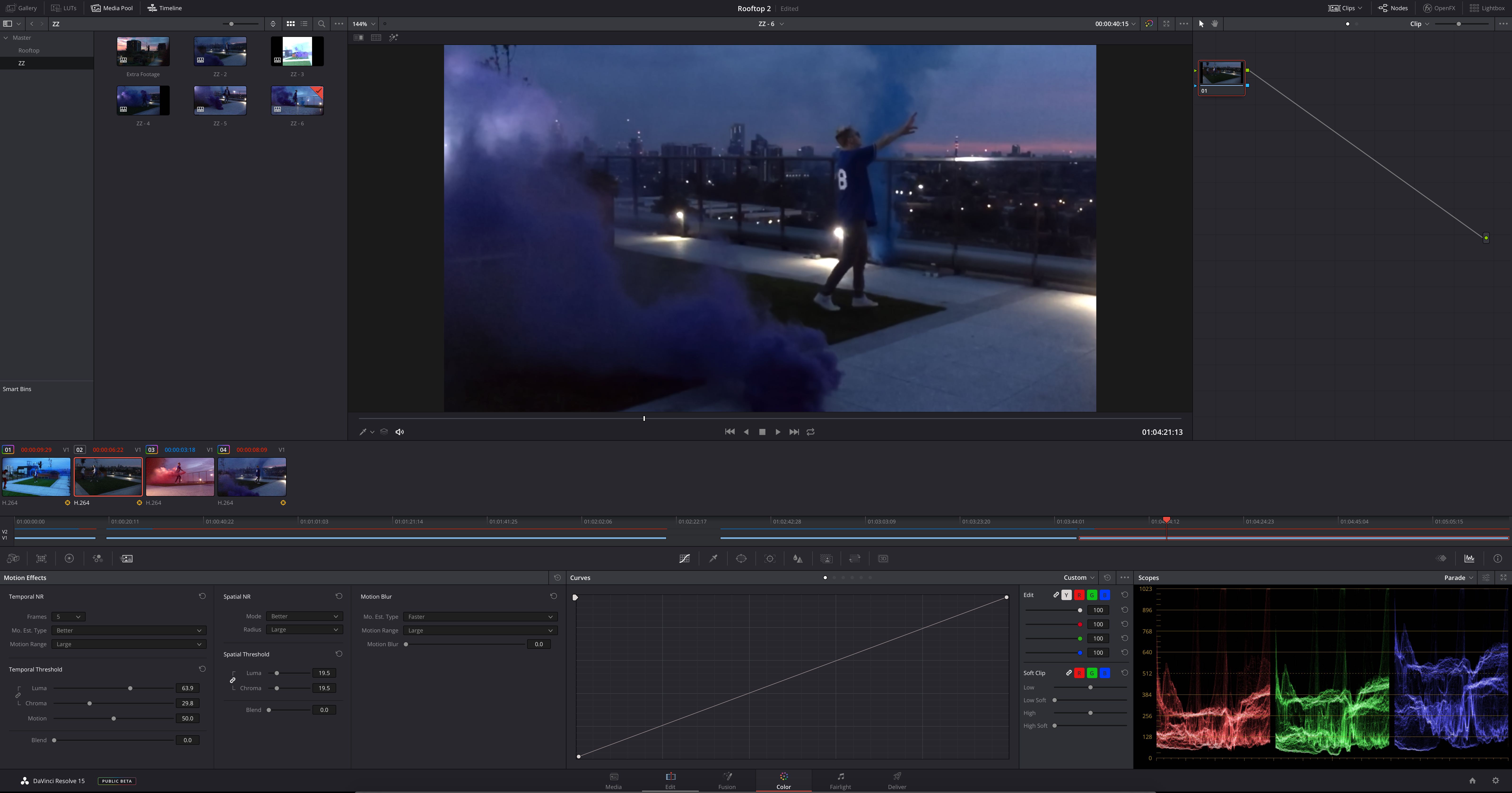Open the Key palette

[826, 558]
